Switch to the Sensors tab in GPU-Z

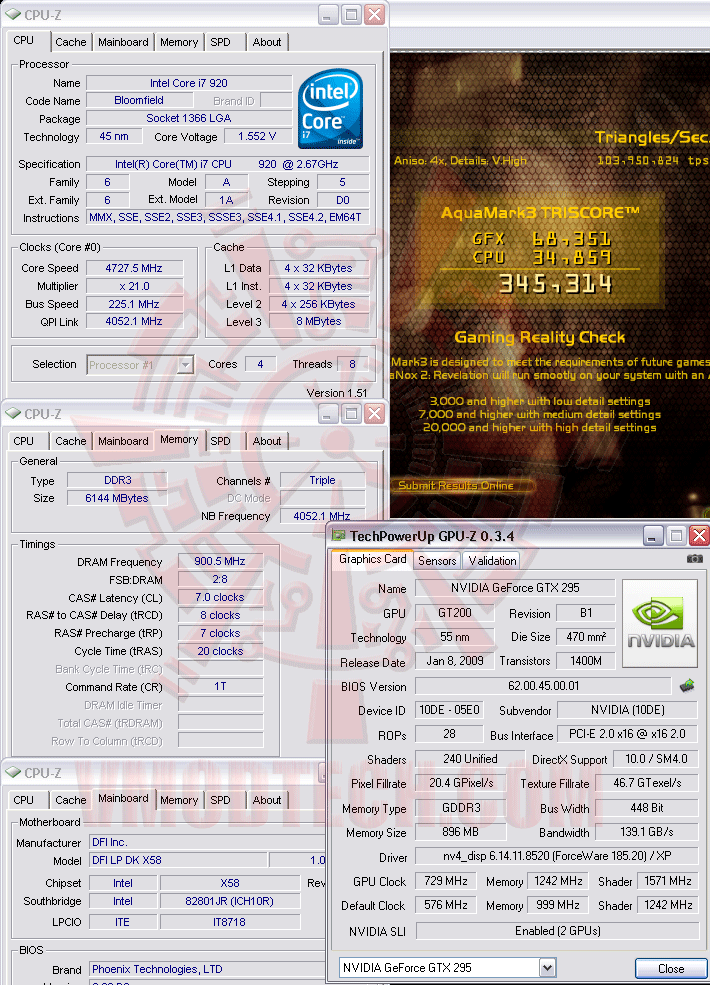(437, 561)
